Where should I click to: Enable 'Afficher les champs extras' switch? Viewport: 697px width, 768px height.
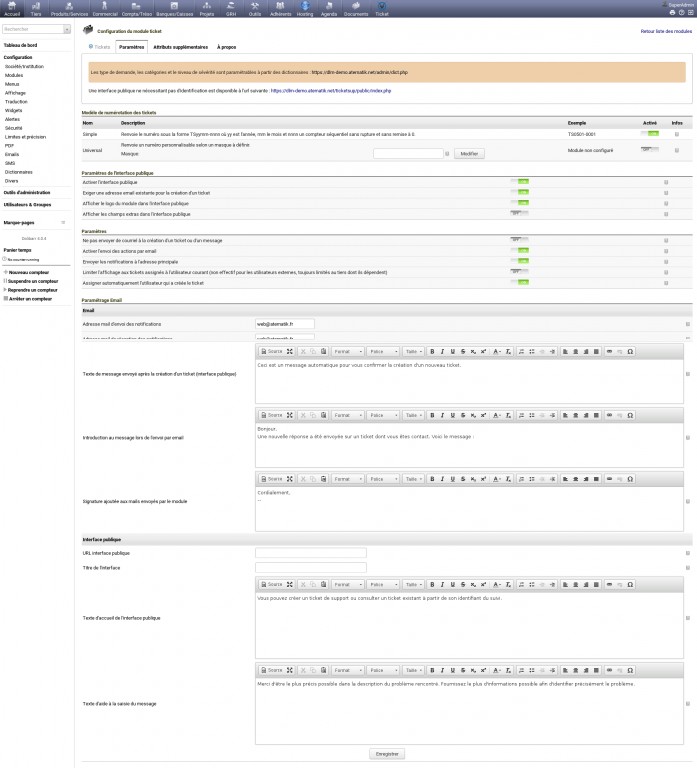(x=519, y=214)
